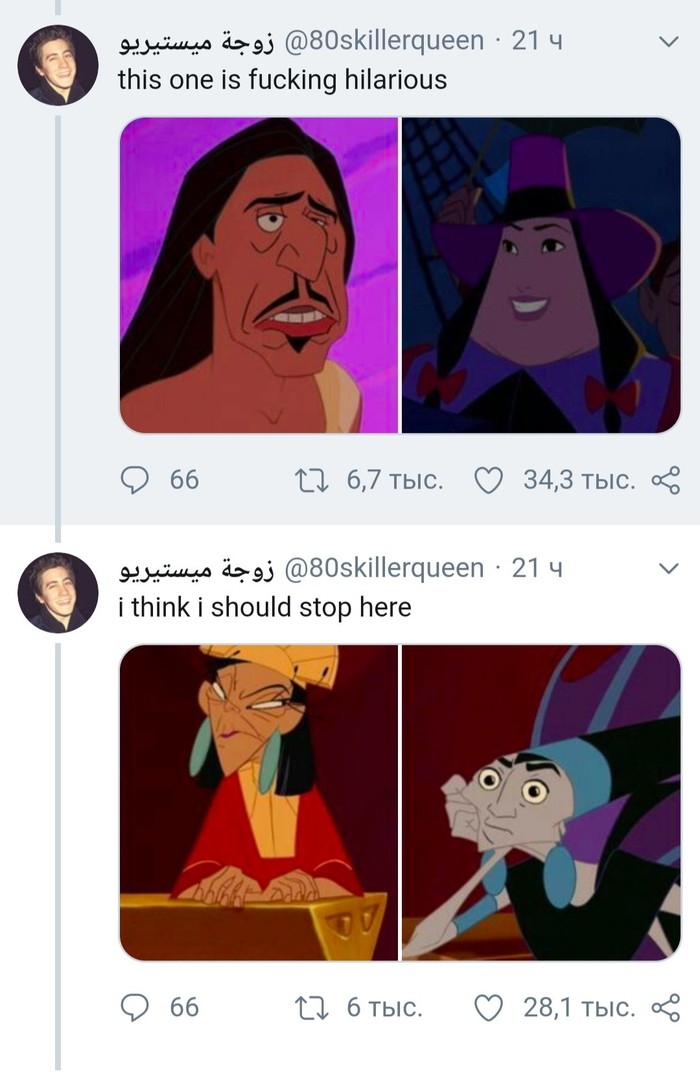Open first tweet's '21 ч' timestamp

point(536,42)
